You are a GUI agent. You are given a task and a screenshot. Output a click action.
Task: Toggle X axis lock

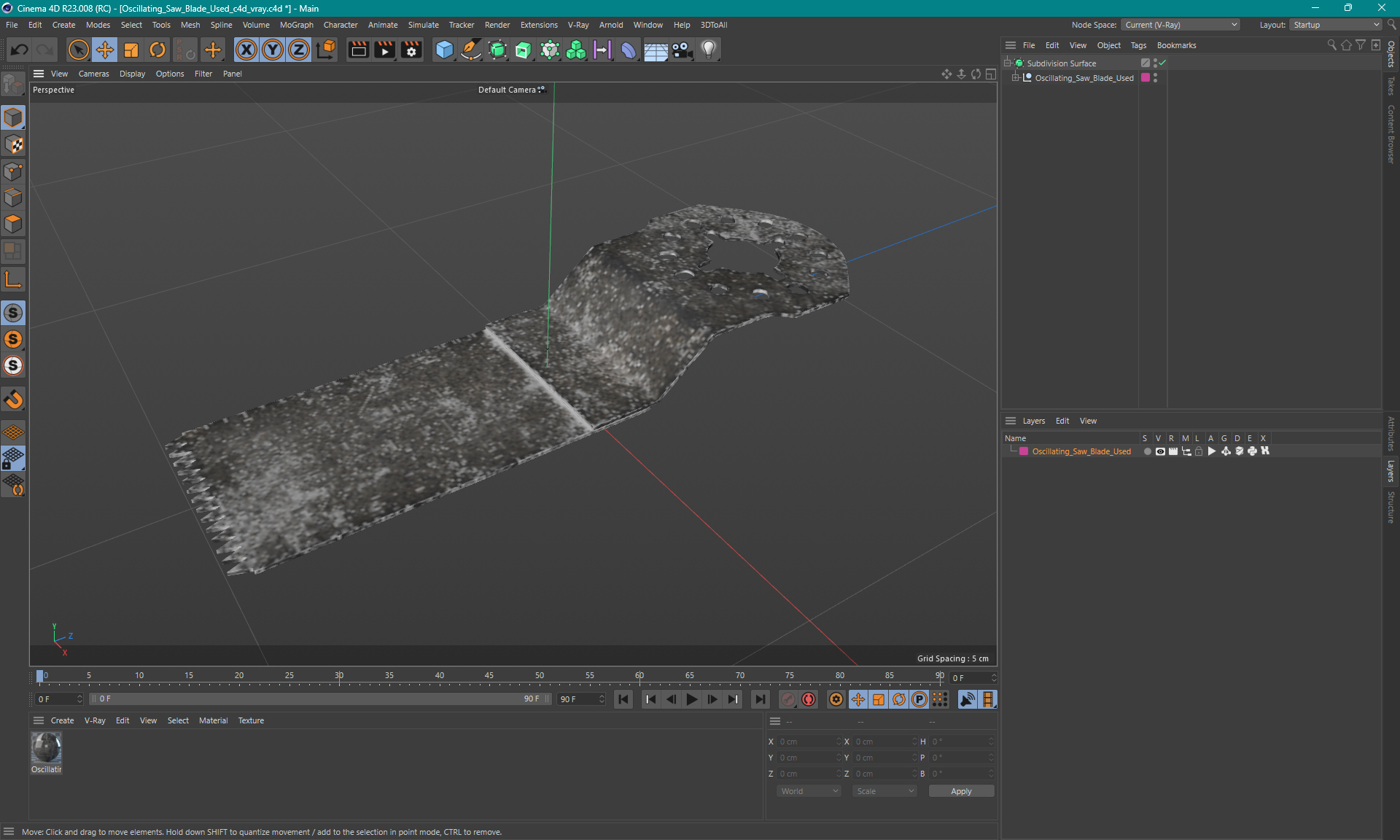pos(246,50)
